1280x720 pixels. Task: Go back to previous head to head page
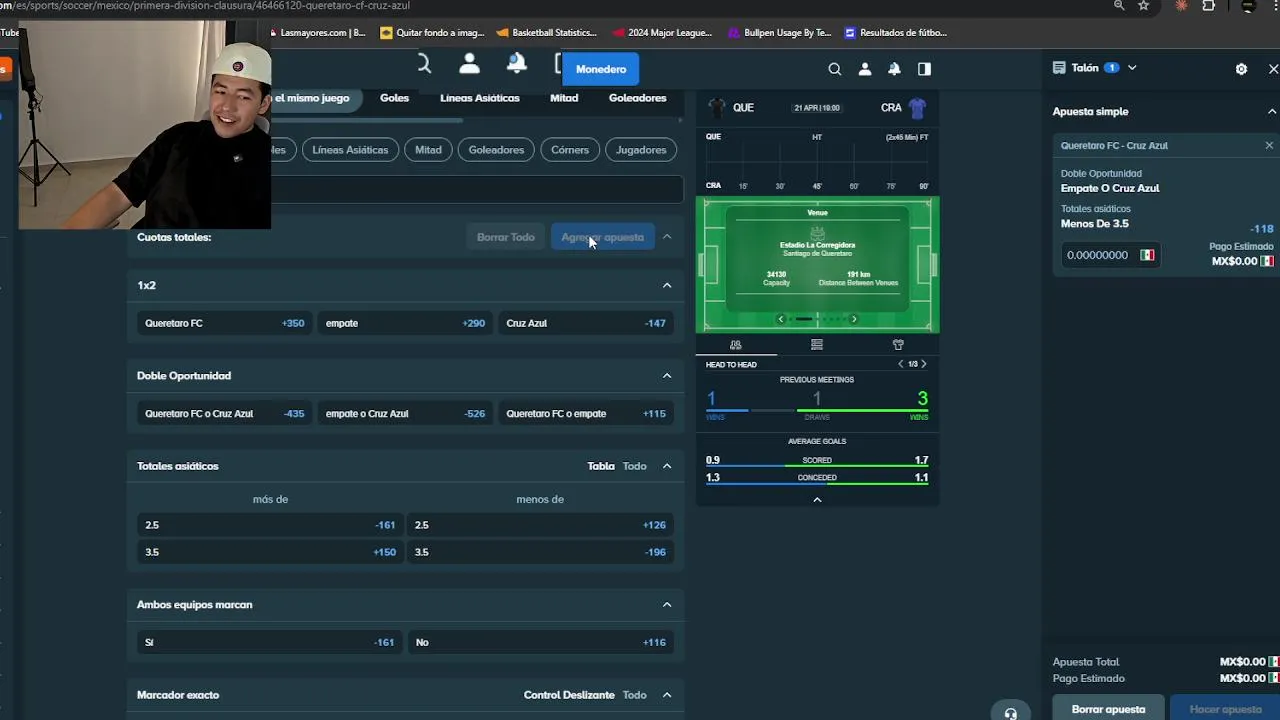click(x=900, y=364)
